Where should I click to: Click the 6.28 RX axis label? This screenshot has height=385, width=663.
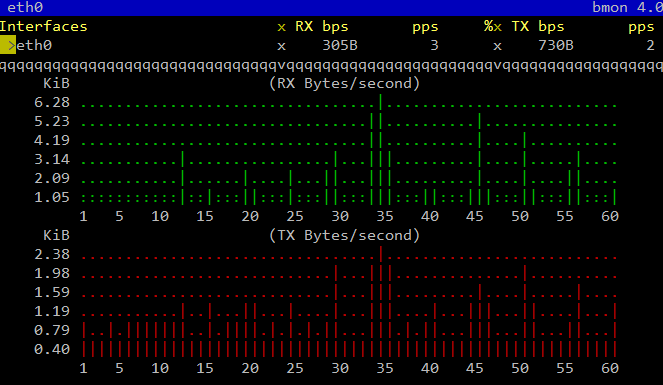pyautogui.click(x=52, y=102)
